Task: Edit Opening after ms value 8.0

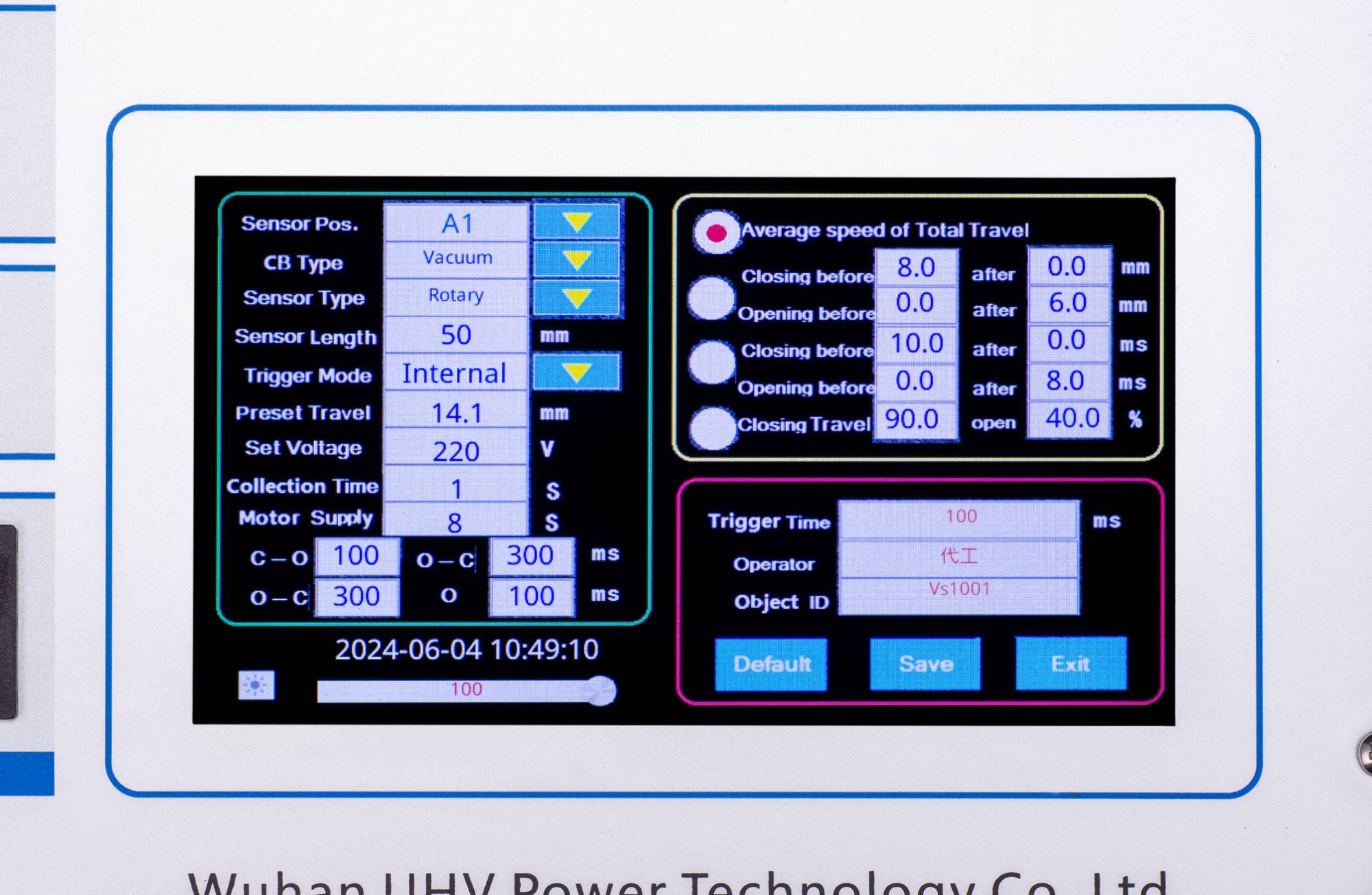Action: click(1069, 380)
